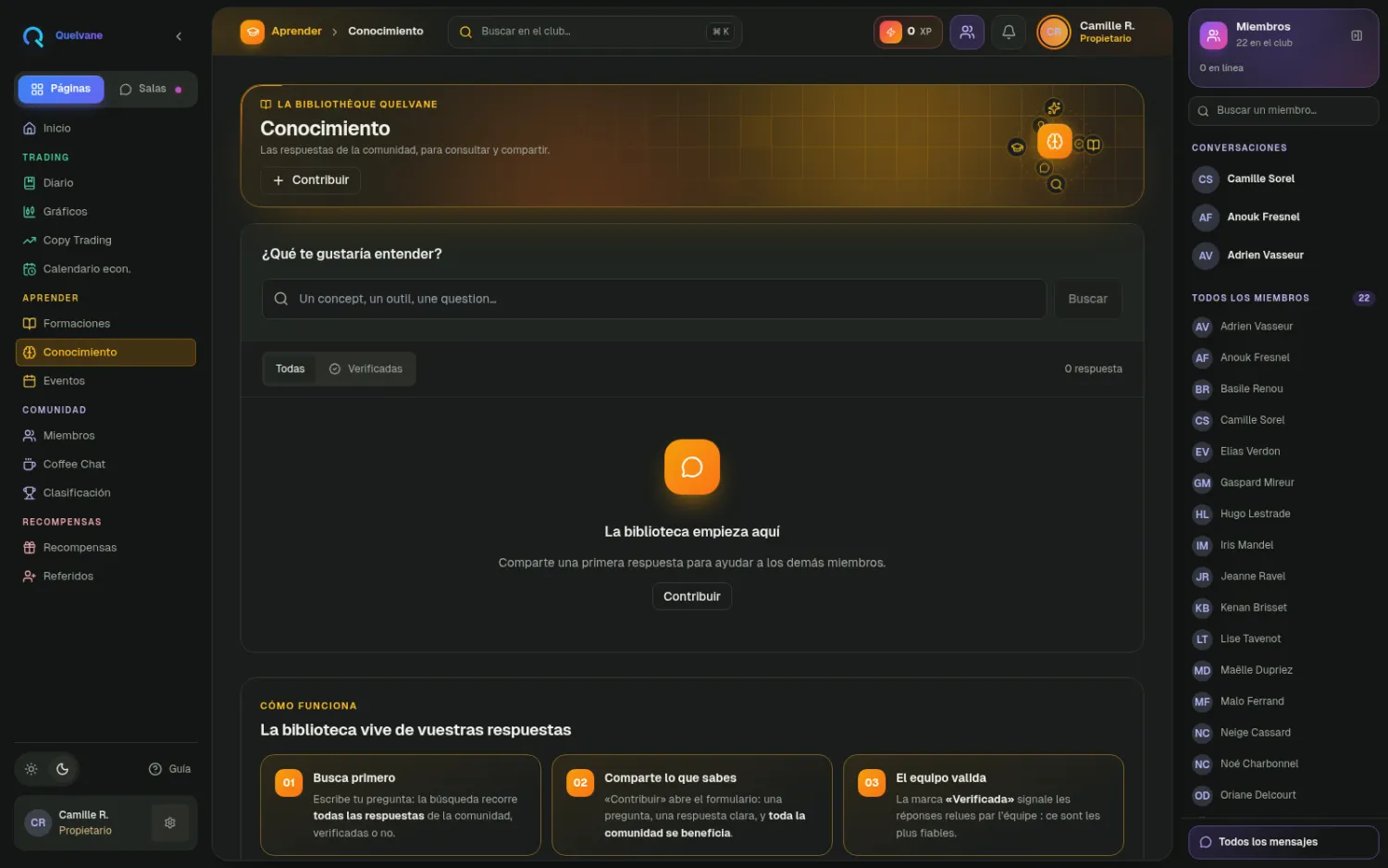Open conversation with Anouk Fresnel
Image resolution: width=1388 pixels, height=868 pixels.
pyautogui.click(x=1283, y=217)
